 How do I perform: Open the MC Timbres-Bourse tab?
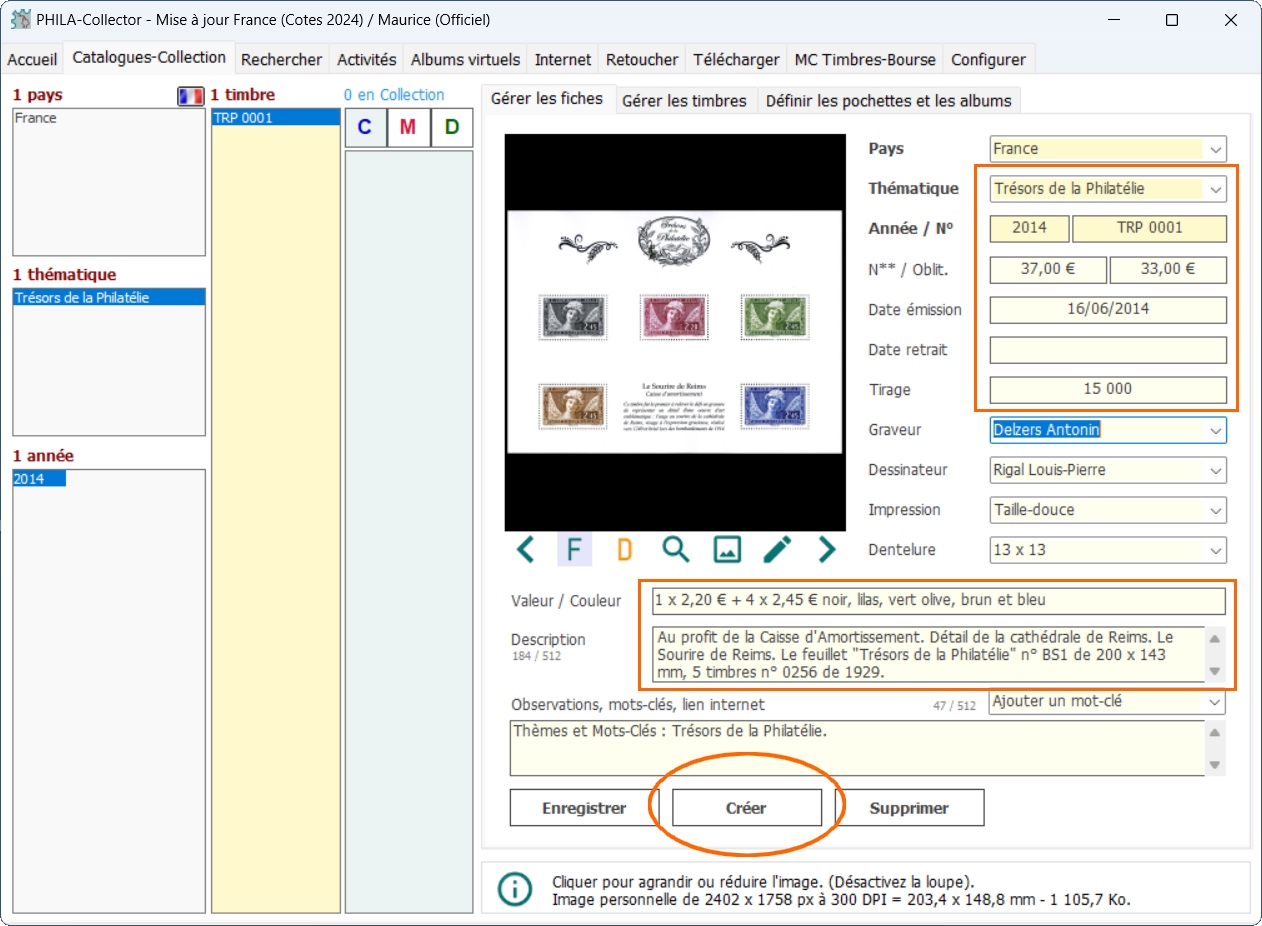[x=865, y=60]
